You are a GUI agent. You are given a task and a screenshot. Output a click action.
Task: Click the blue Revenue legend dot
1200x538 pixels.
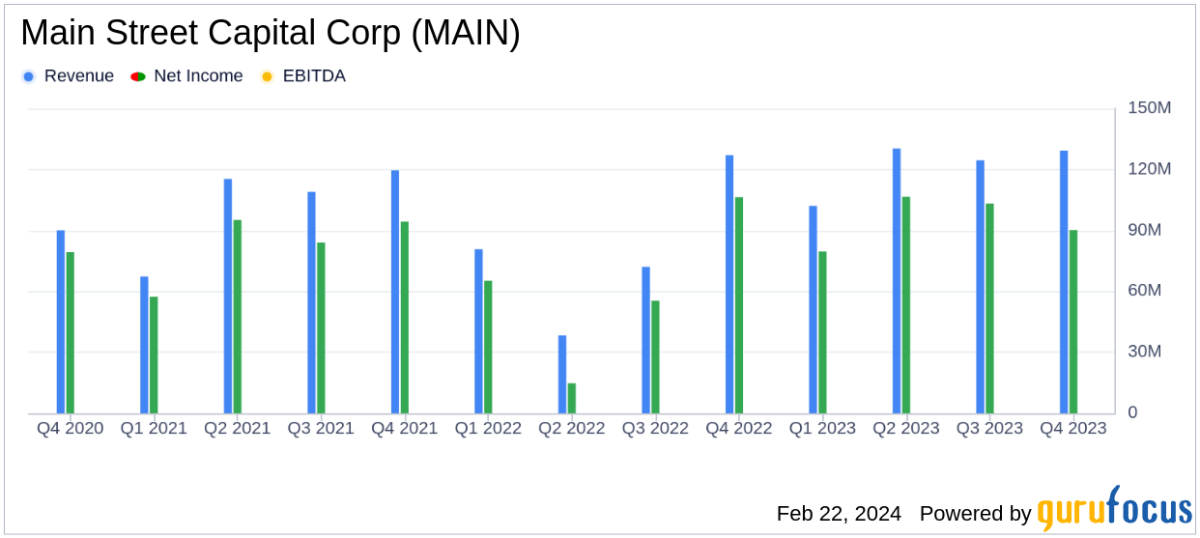(x=28, y=77)
